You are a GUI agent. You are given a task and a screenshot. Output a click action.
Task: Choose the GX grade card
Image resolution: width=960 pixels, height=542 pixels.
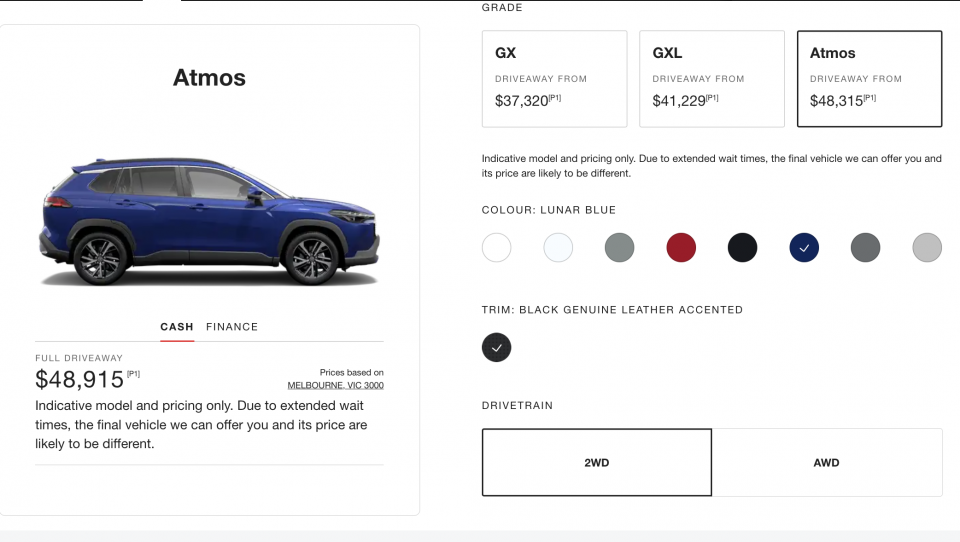click(x=554, y=78)
